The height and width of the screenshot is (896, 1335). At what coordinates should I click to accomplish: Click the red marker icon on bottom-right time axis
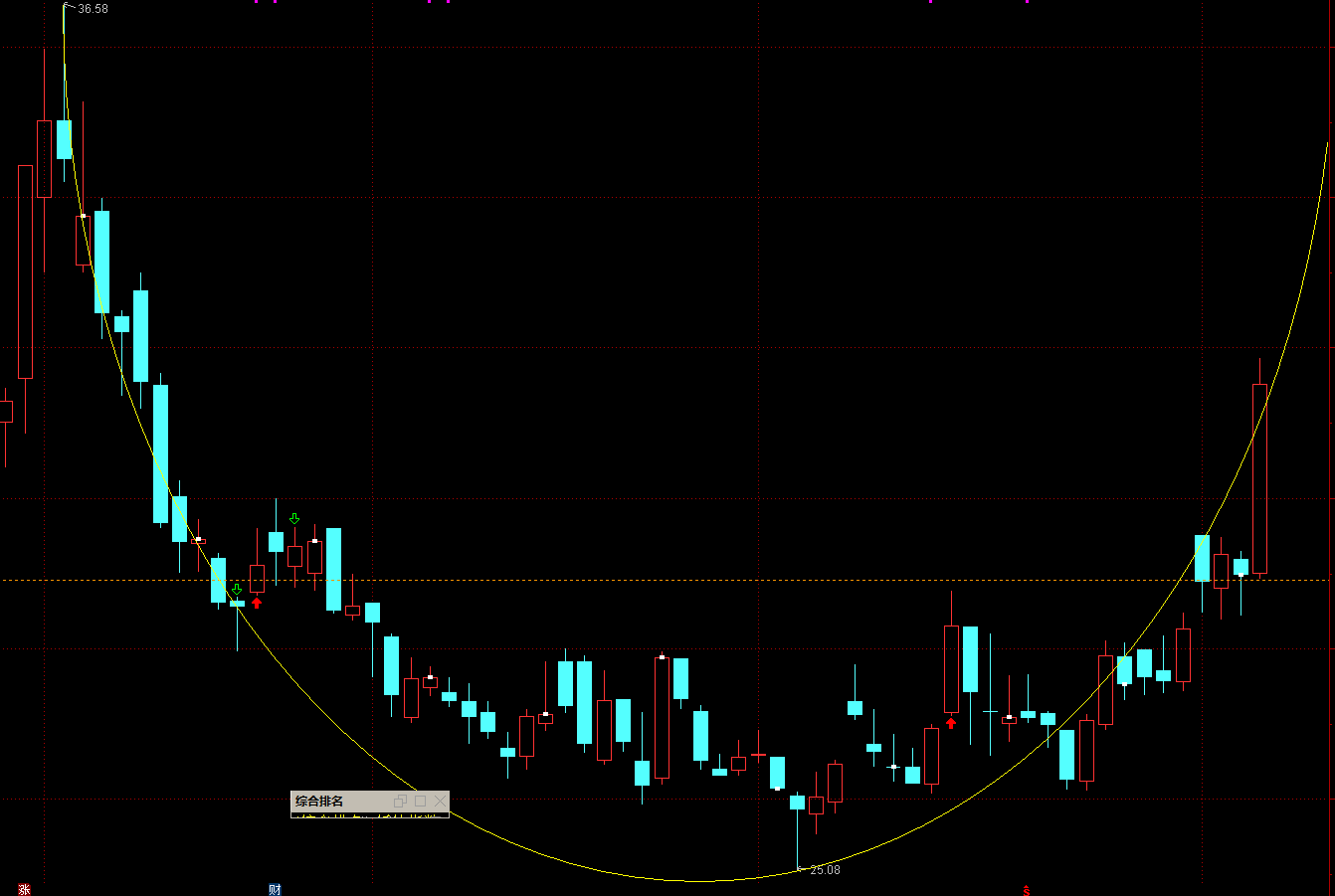click(1026, 890)
